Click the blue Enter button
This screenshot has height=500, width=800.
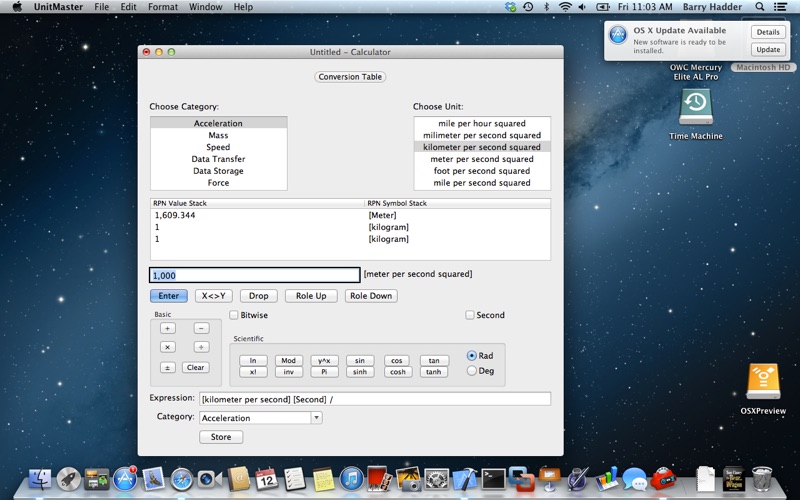pos(169,296)
